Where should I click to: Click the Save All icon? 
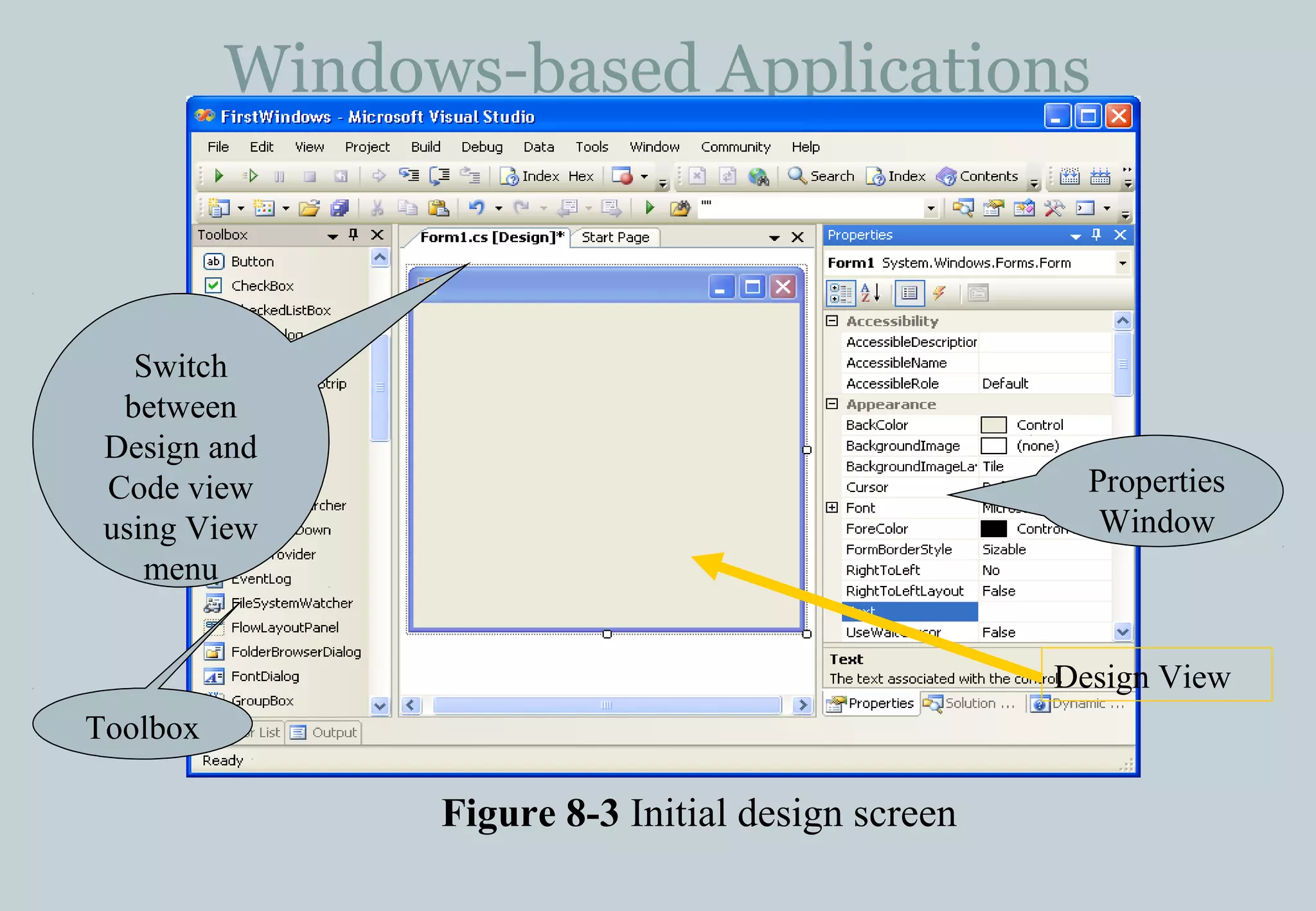pyautogui.click(x=339, y=208)
